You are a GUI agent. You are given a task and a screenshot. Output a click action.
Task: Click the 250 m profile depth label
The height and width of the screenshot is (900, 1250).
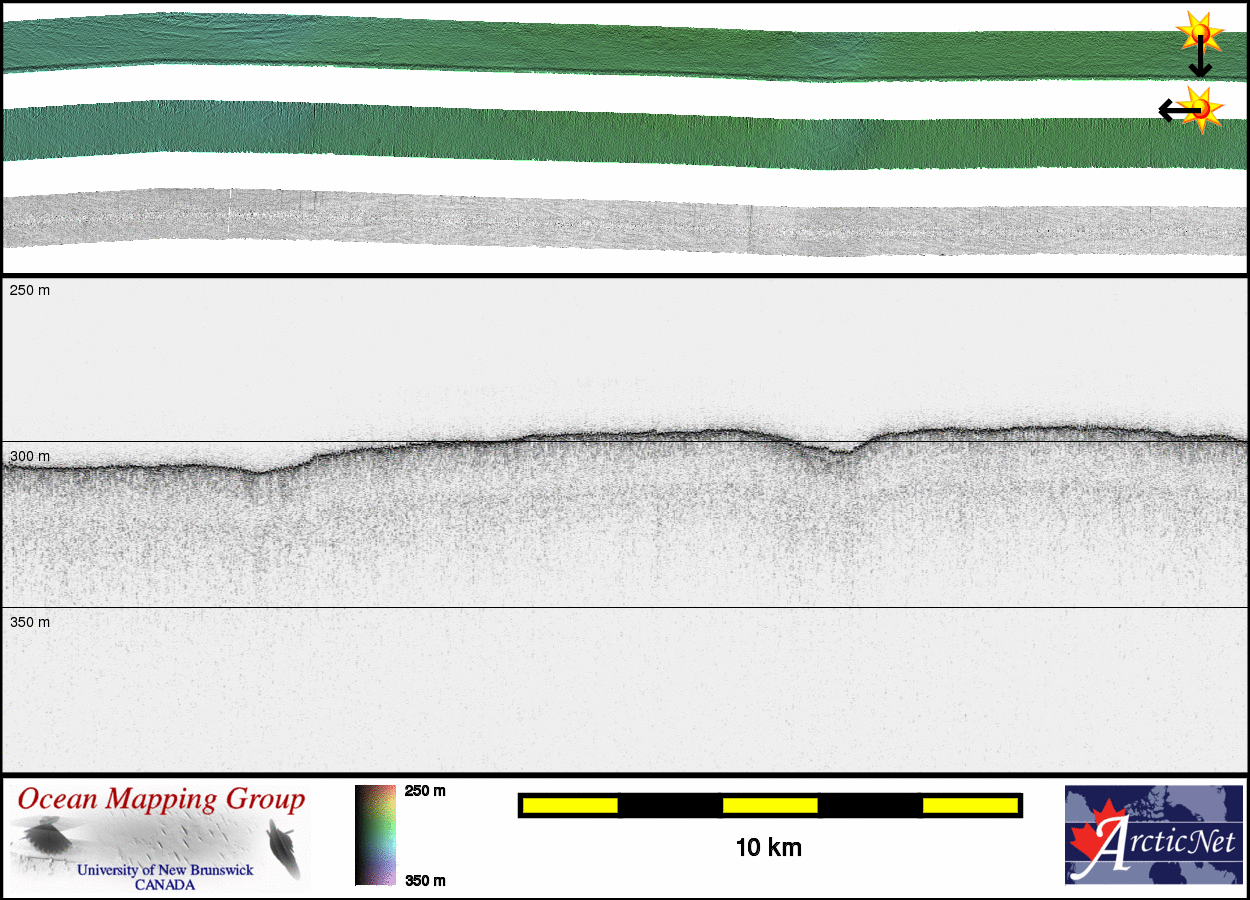point(30,290)
